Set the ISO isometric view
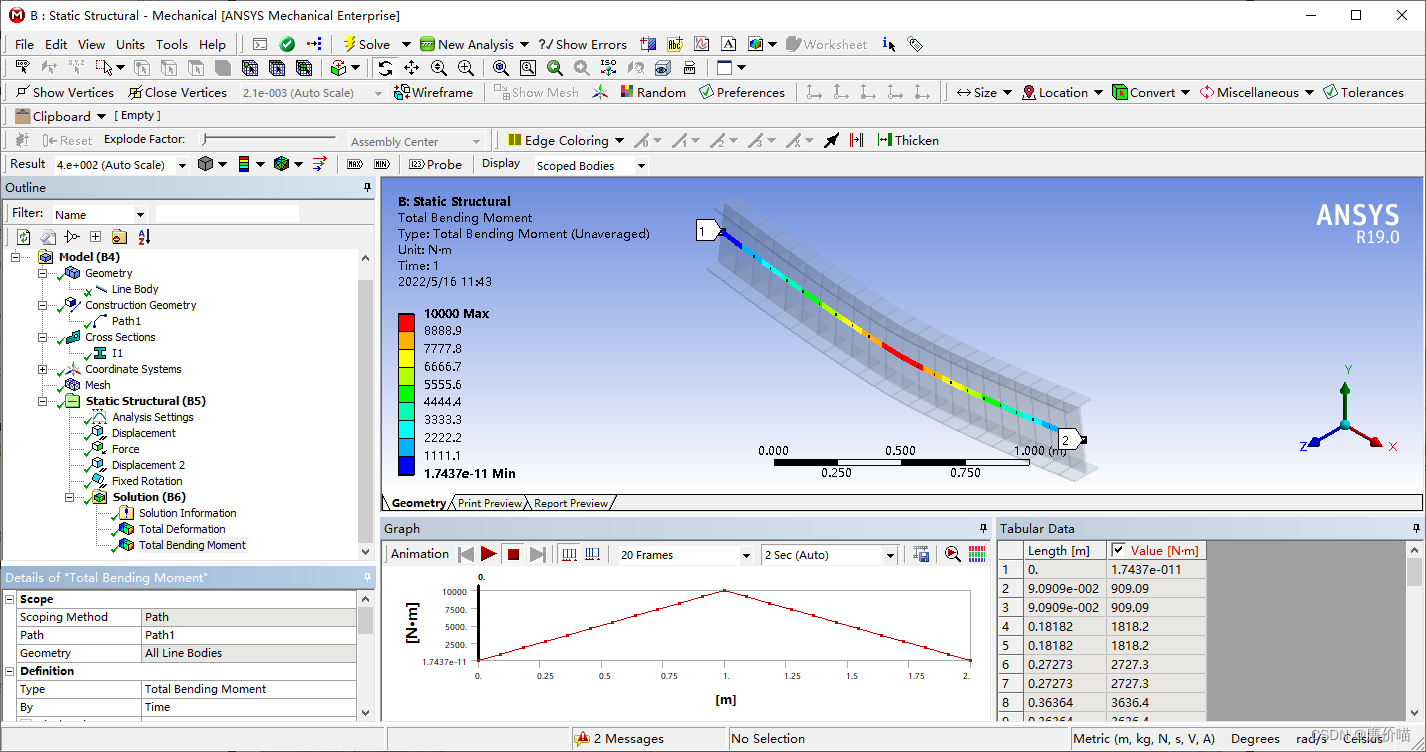 [x=608, y=68]
